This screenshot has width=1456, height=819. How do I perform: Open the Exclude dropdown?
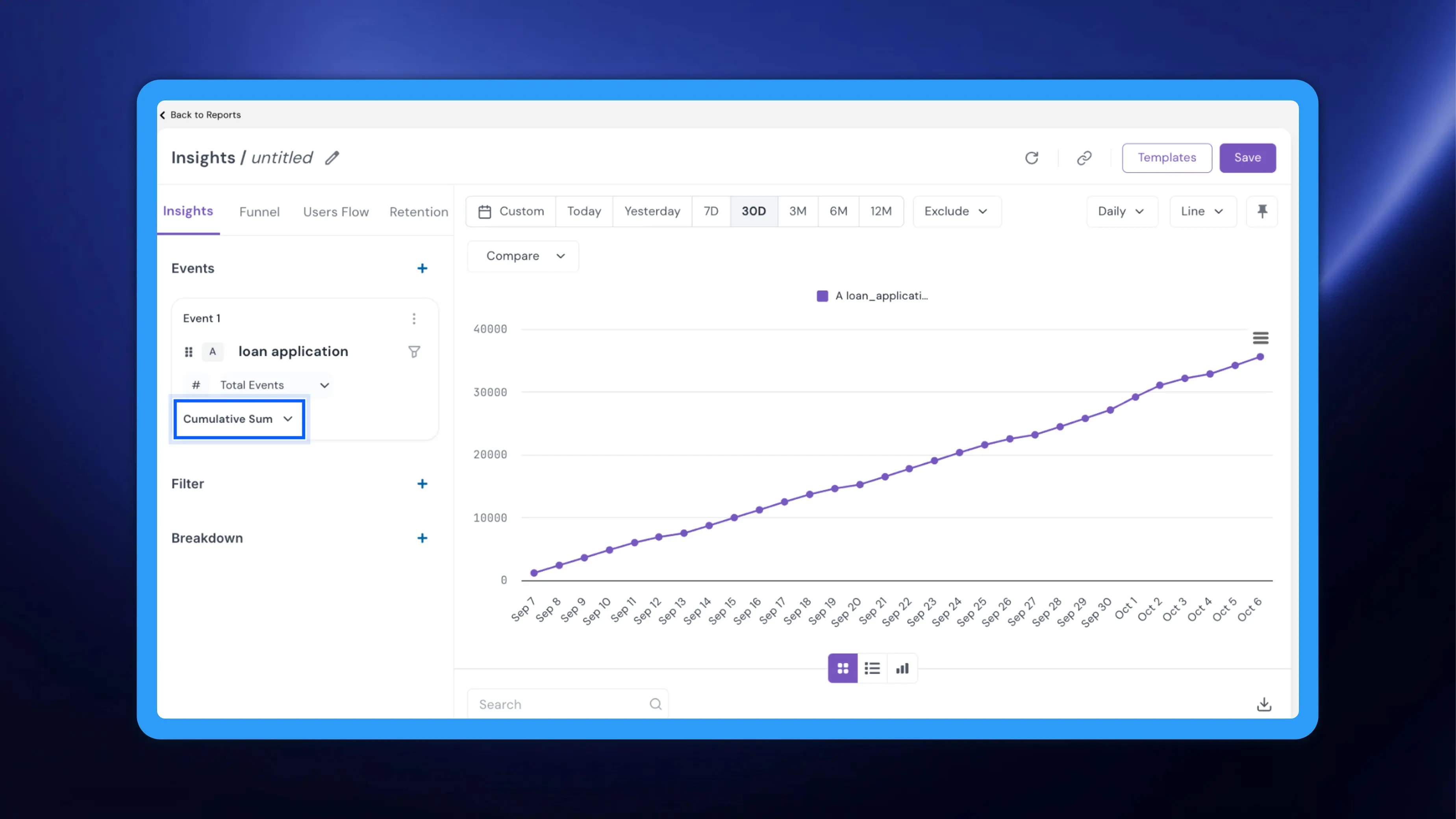[957, 211]
